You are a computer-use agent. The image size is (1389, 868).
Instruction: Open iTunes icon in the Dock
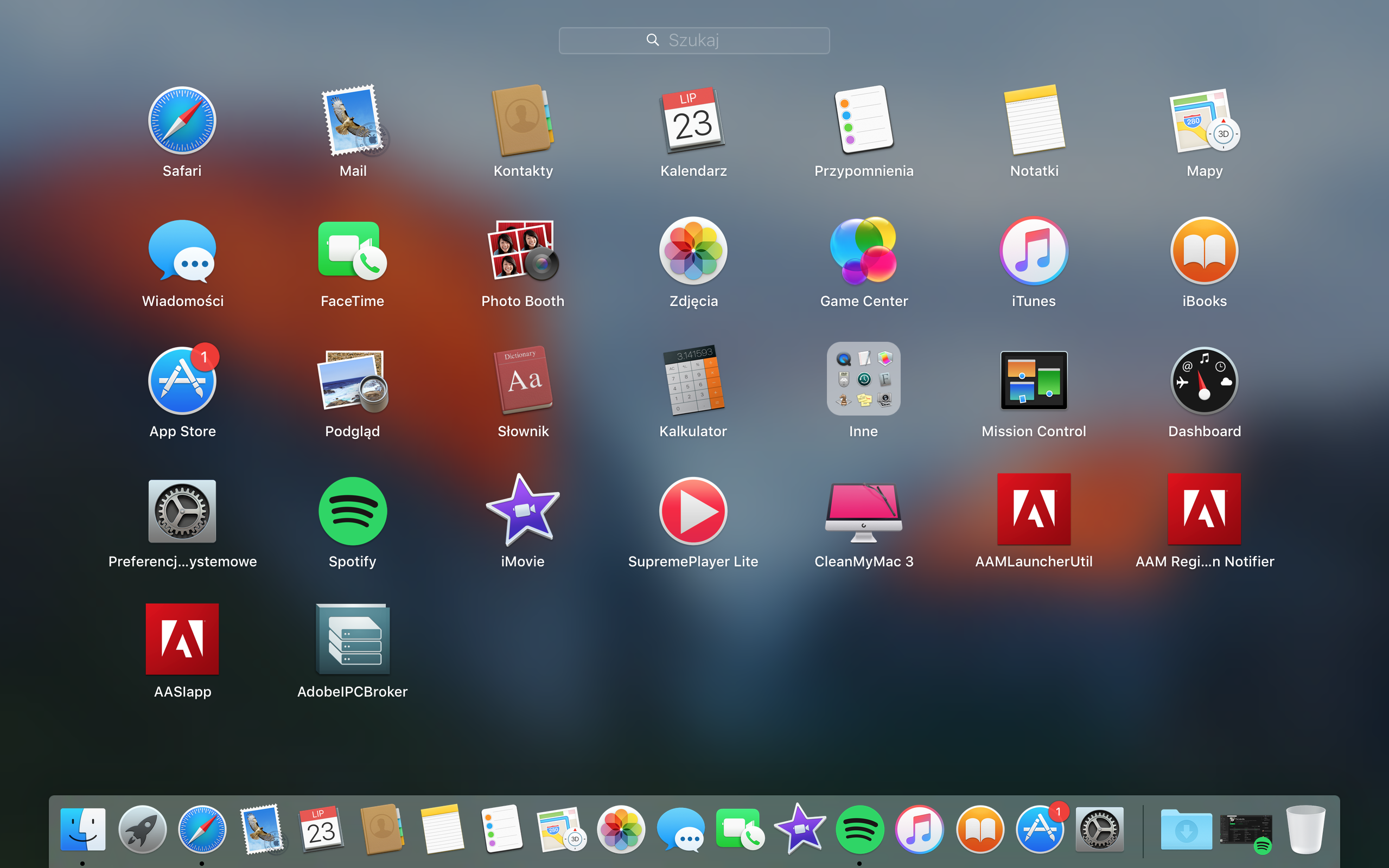920,829
